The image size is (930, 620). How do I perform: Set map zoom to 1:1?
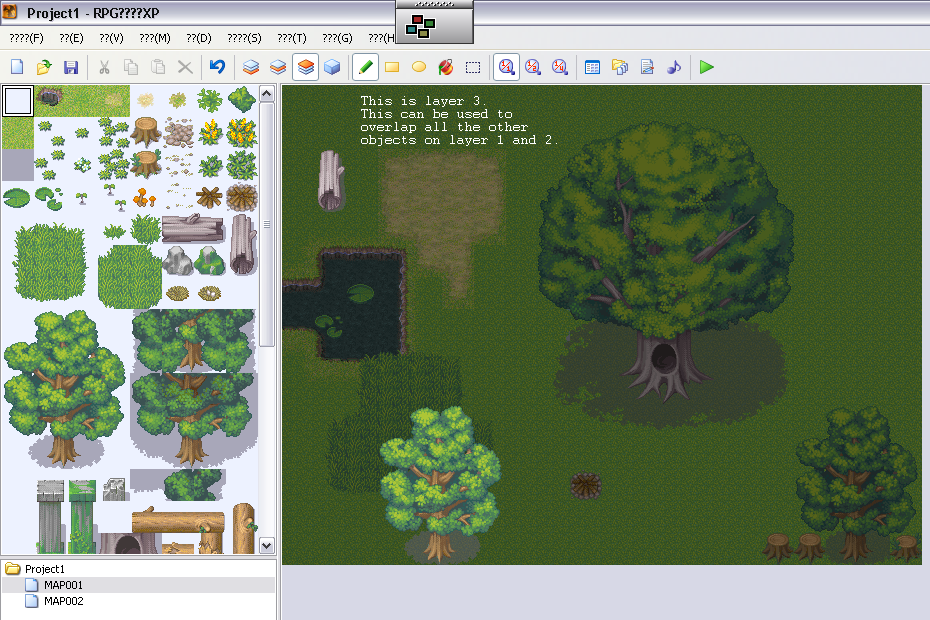pyautogui.click(x=506, y=67)
